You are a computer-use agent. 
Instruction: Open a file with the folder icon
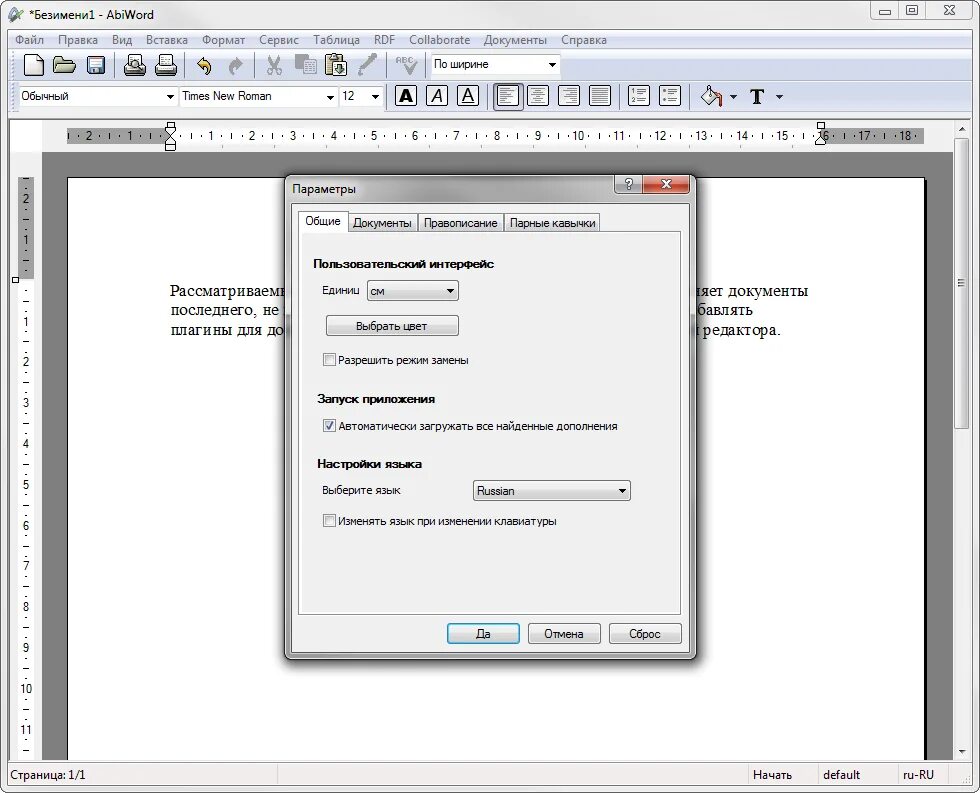(x=64, y=65)
